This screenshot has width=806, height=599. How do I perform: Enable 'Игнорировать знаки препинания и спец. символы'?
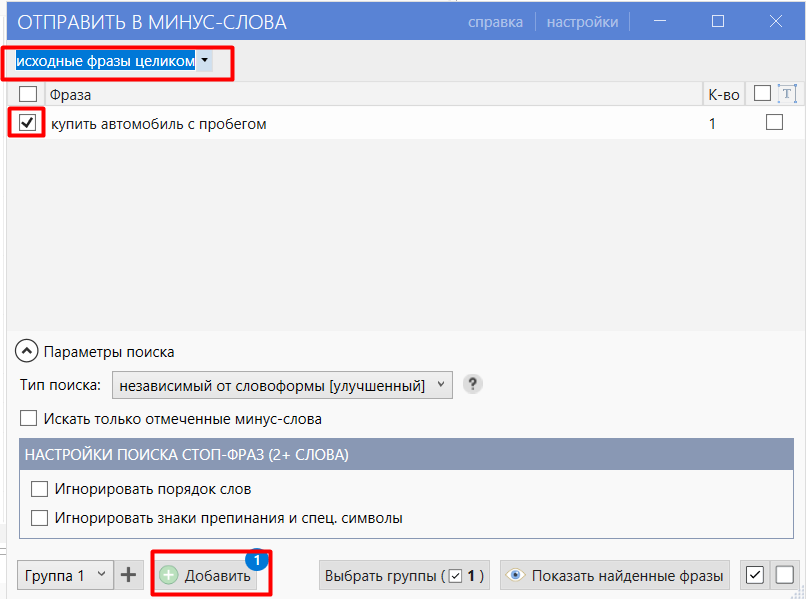(40, 518)
